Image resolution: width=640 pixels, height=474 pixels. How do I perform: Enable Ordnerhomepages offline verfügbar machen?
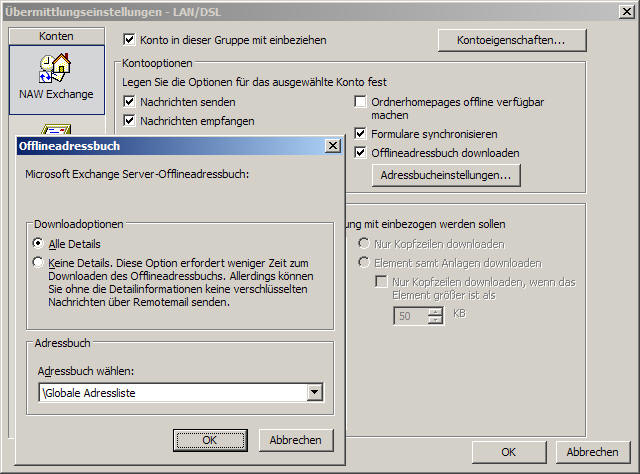pos(361,102)
